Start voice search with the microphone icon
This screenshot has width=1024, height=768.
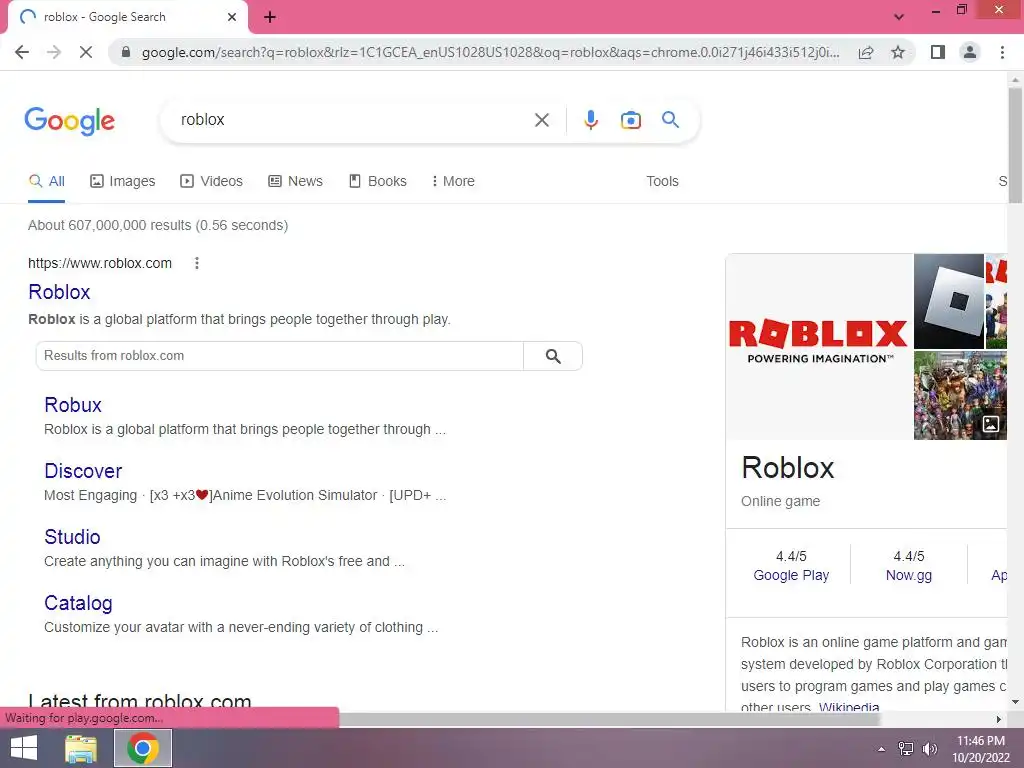pos(590,120)
